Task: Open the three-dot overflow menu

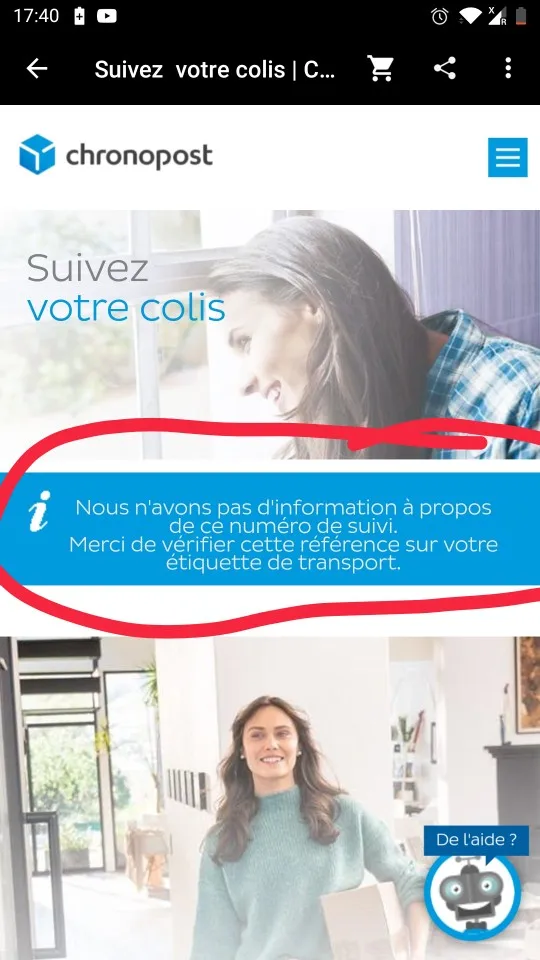Action: pos(508,69)
